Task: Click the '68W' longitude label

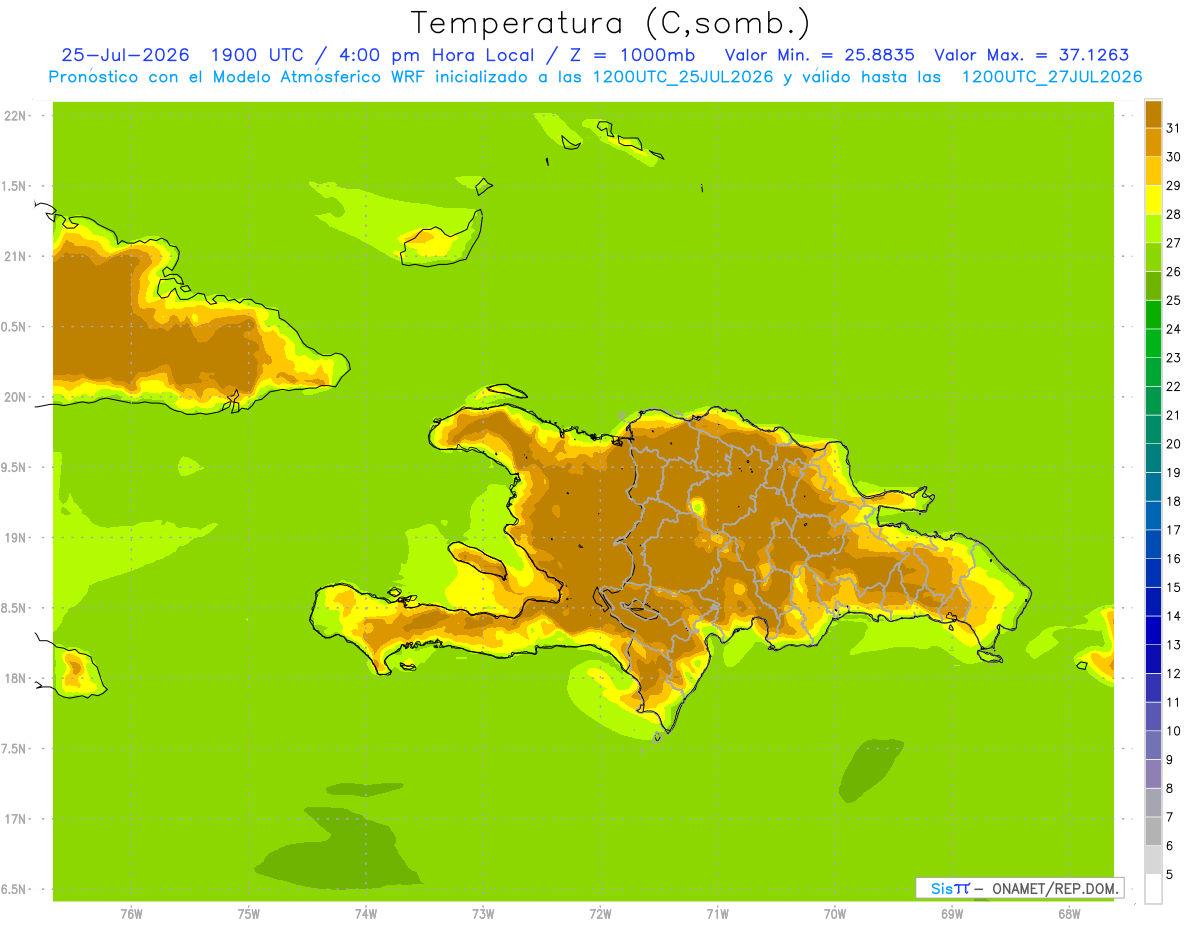Action: click(1069, 914)
